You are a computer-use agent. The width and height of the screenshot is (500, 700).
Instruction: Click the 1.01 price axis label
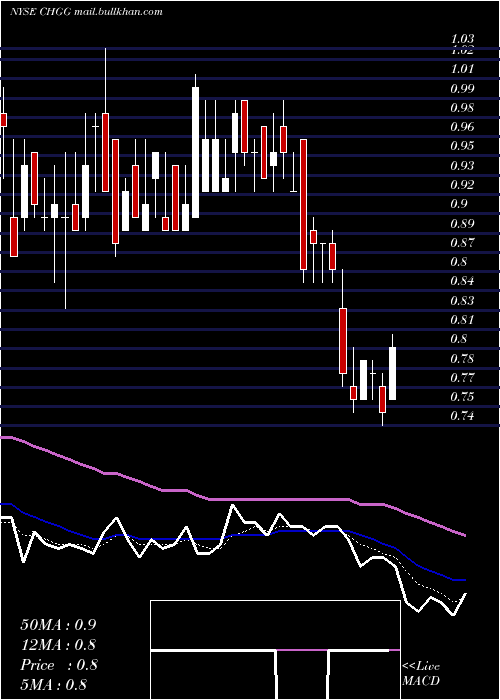(462, 69)
